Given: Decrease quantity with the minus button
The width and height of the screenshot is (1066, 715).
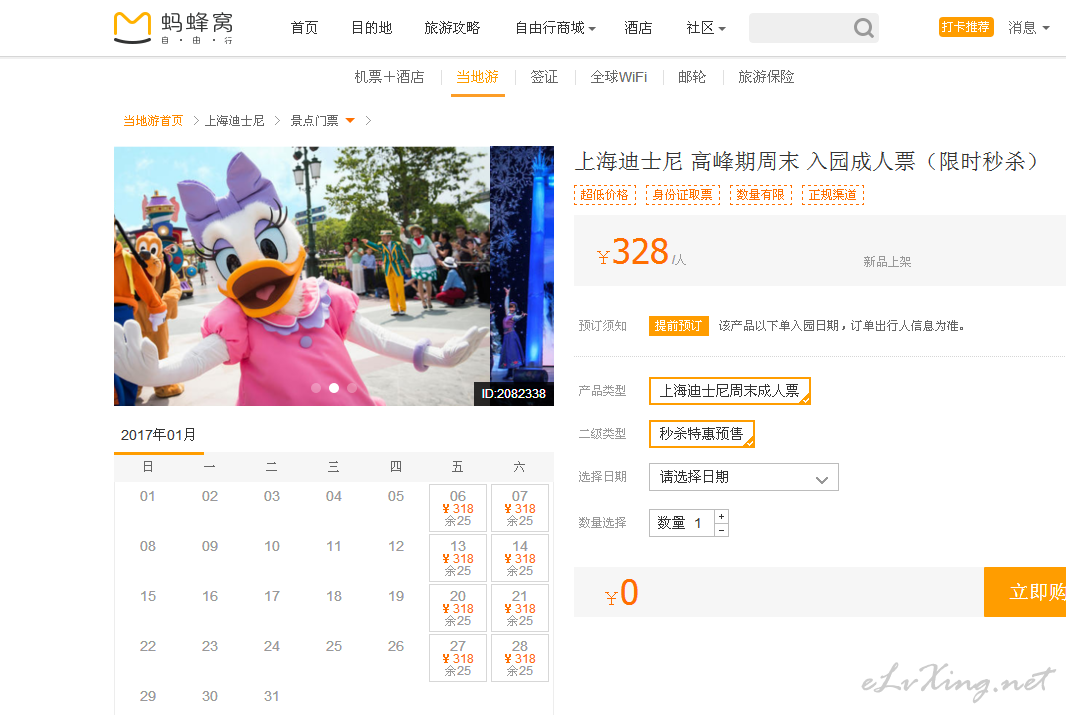Looking at the screenshot, I should pyautogui.click(x=721, y=530).
